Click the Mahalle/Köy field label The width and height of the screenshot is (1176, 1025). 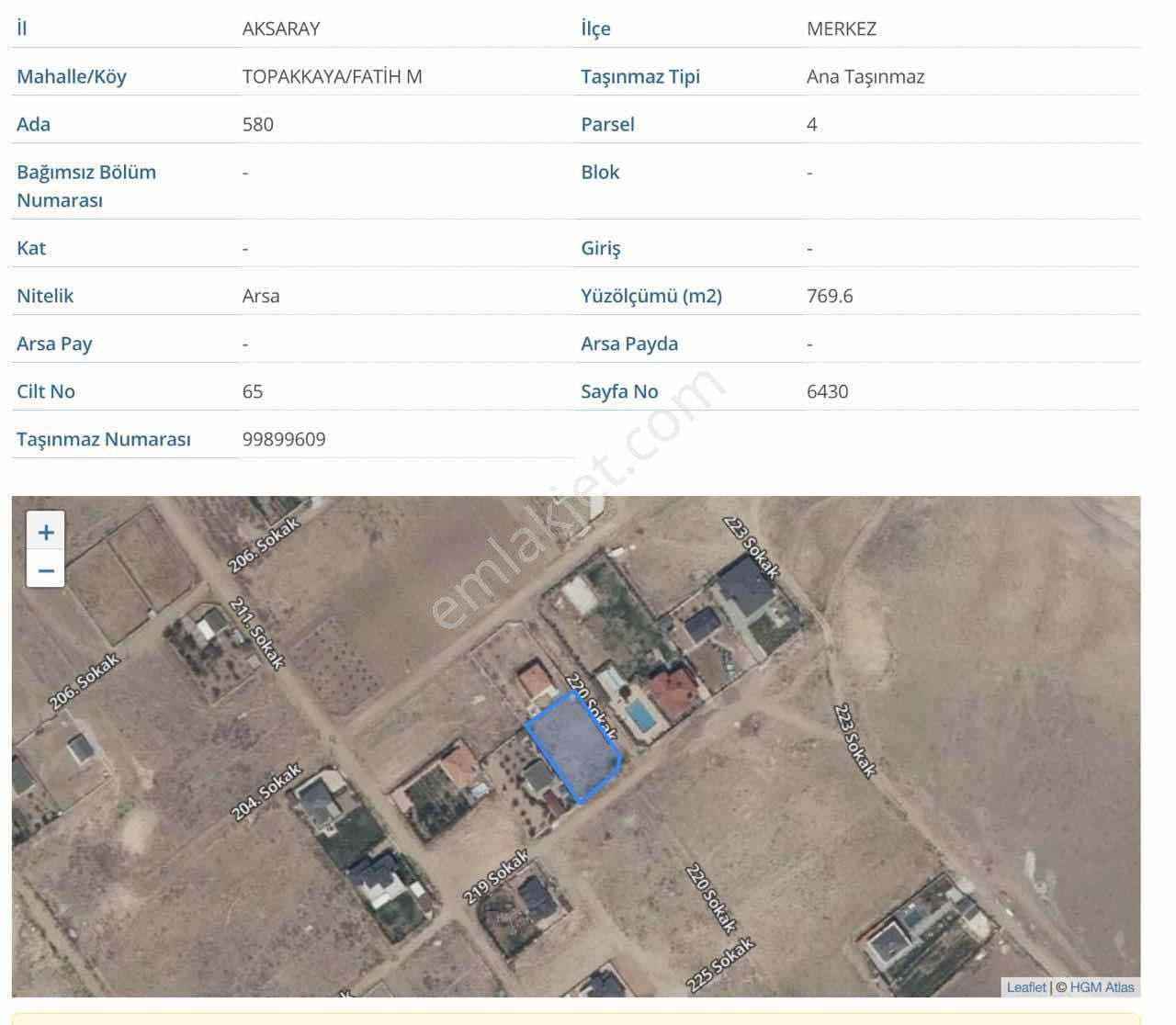[x=72, y=76]
